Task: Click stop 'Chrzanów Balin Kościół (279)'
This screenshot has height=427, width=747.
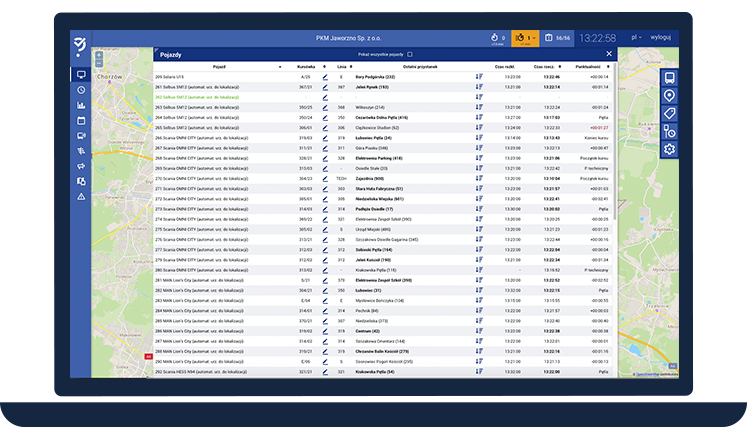Action: click(382, 352)
